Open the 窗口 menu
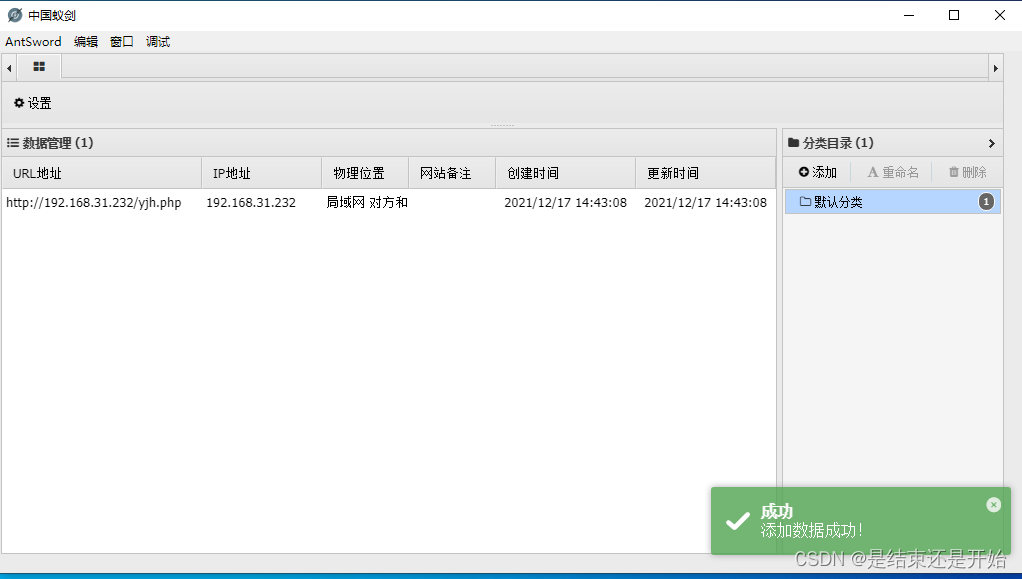1022x579 pixels. coord(122,42)
